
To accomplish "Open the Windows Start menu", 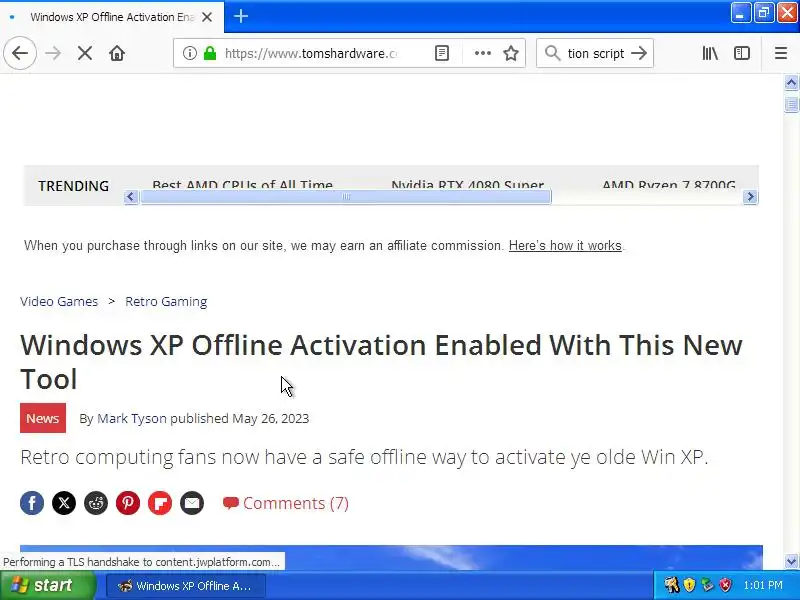I will pyautogui.click(x=47, y=585).
